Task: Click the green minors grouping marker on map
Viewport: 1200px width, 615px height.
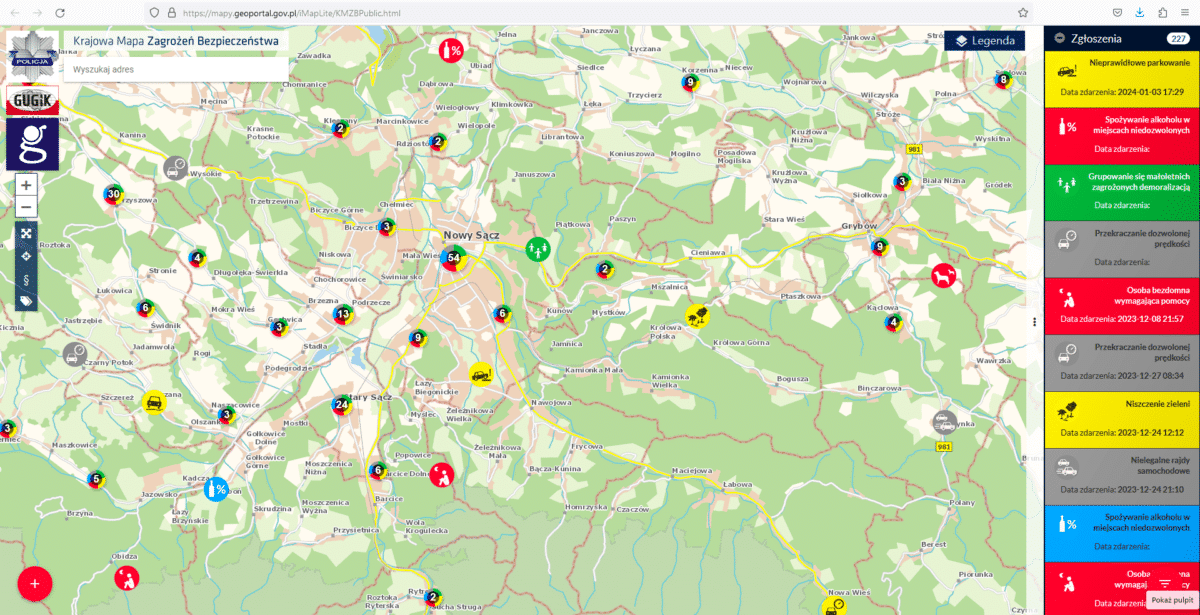Action: pos(538,246)
